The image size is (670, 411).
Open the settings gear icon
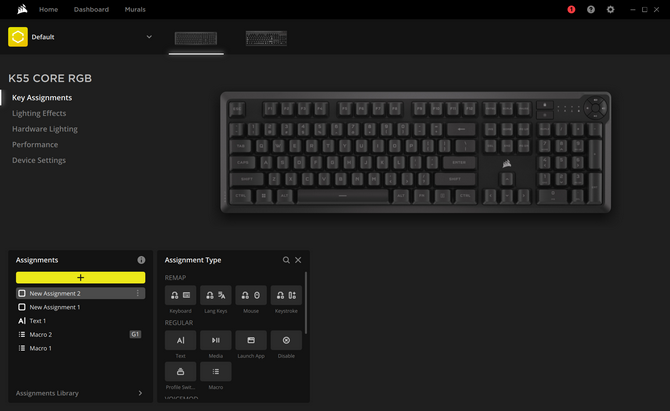[610, 9]
